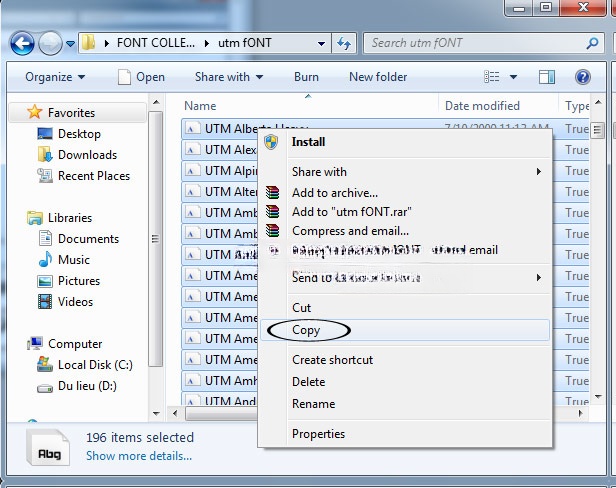Click navigation pane scroll down arrow
Screen dimensions: 616x488
pos(156,413)
